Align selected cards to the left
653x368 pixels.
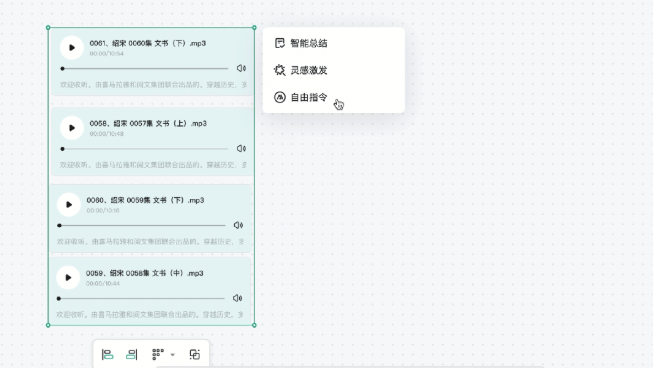[107, 354]
